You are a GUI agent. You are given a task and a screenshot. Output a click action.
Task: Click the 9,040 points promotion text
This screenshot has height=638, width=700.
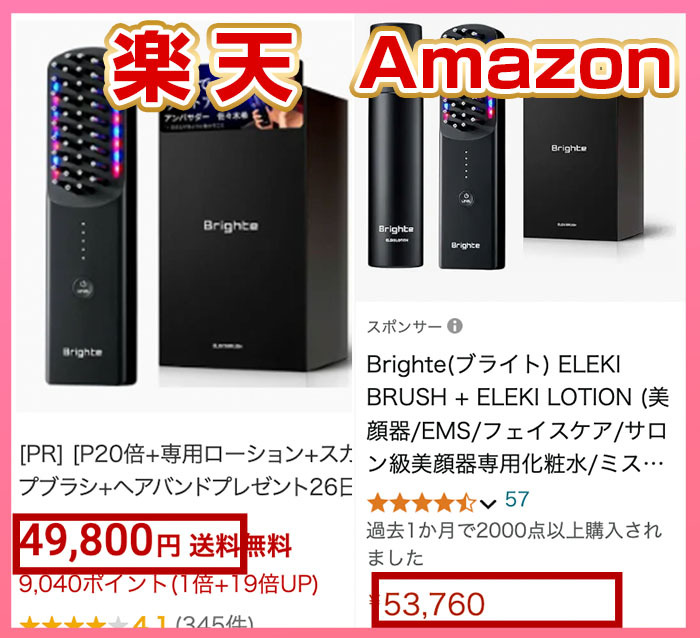tap(168, 584)
